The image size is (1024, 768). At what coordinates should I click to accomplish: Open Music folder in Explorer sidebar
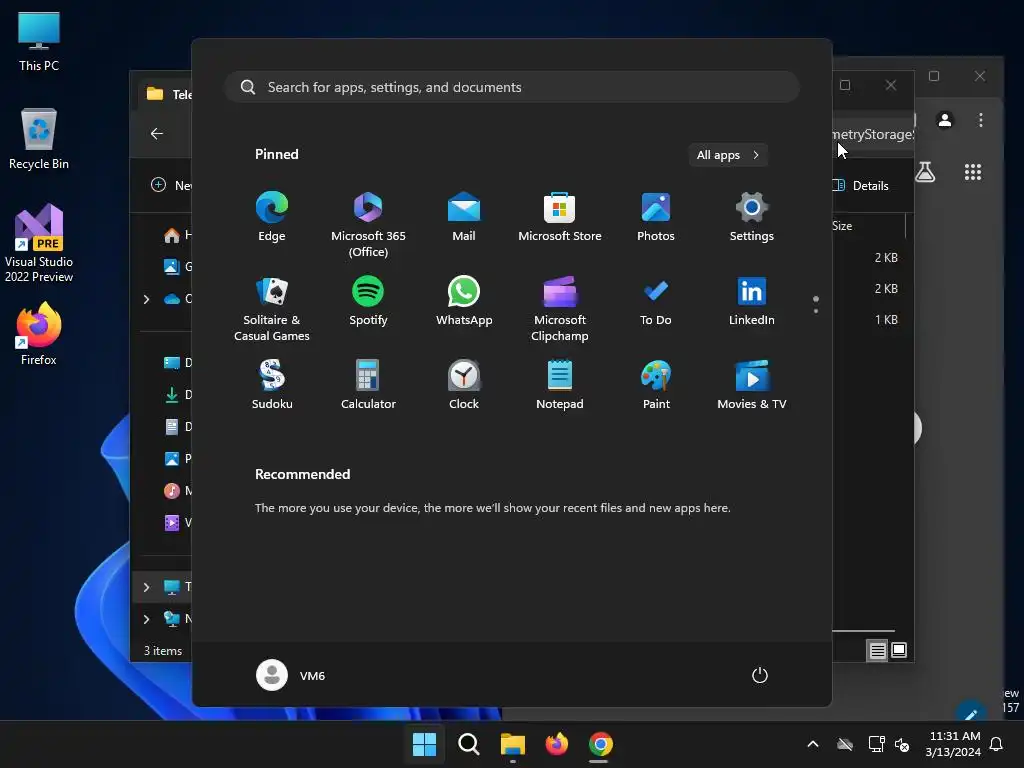pyautogui.click(x=177, y=490)
